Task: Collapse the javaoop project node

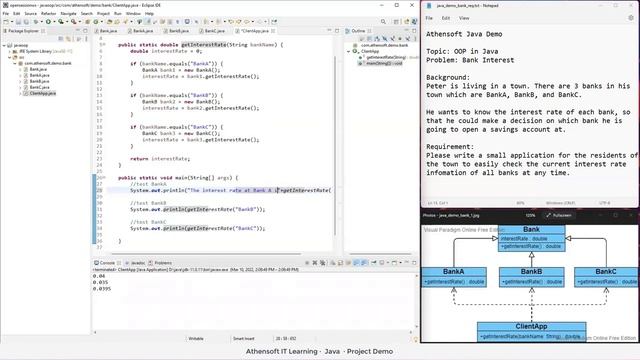Action: (4, 46)
